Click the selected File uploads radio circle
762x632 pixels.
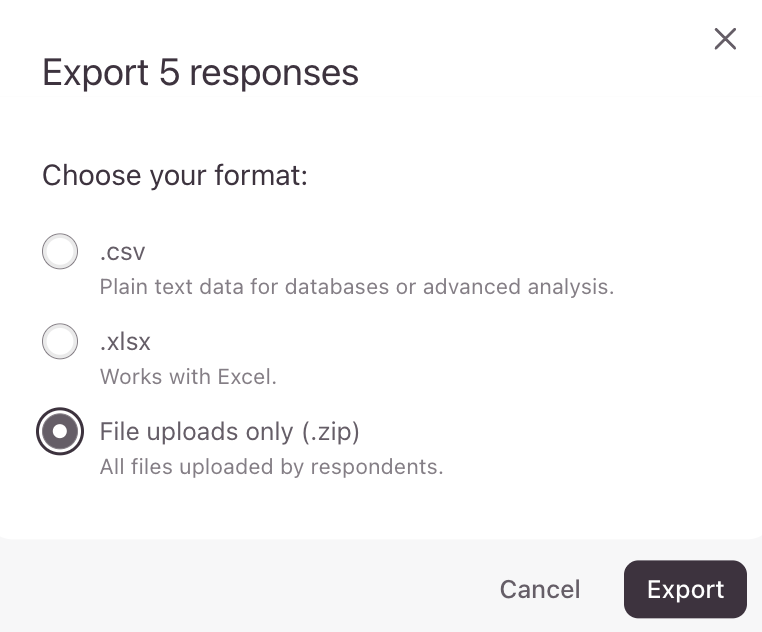[x=60, y=432]
